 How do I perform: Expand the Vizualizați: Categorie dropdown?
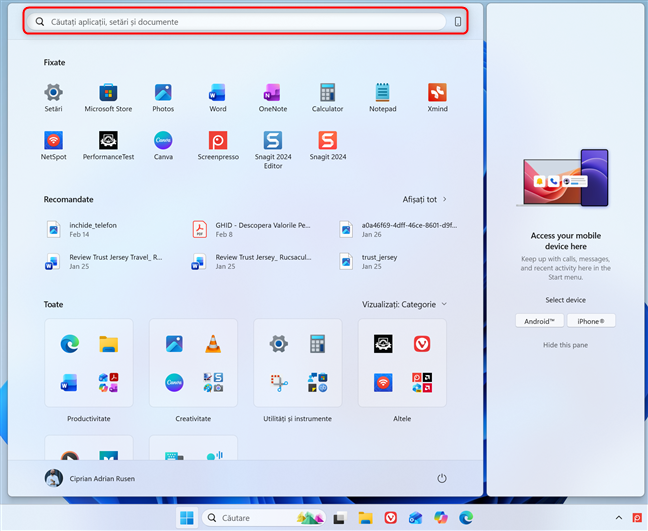[404, 304]
